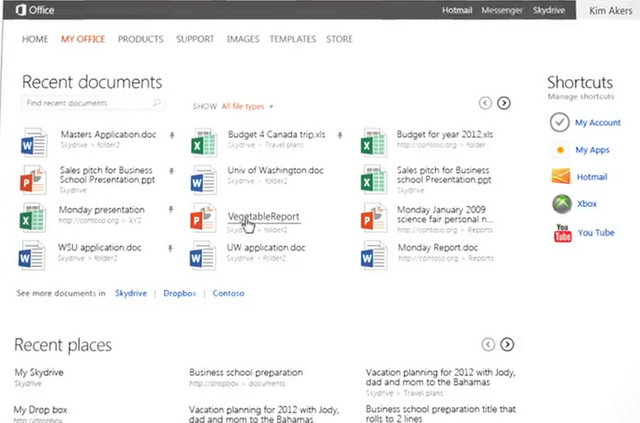
Task: Open Xbox shortcut link
Action: click(587, 204)
